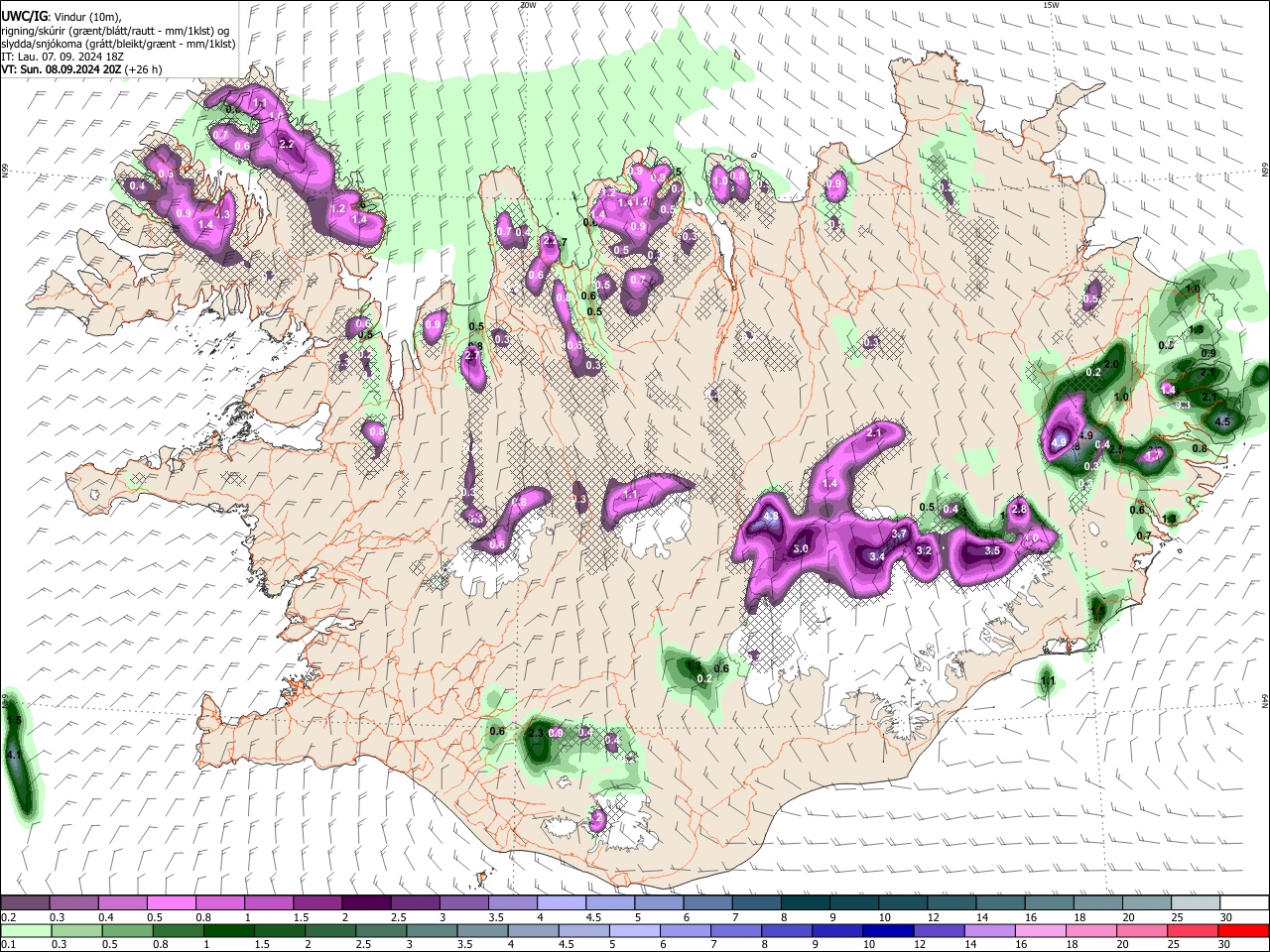The width and height of the screenshot is (1270, 952).
Task: Click the 3.4 snow value on the map
Action: coord(877,557)
